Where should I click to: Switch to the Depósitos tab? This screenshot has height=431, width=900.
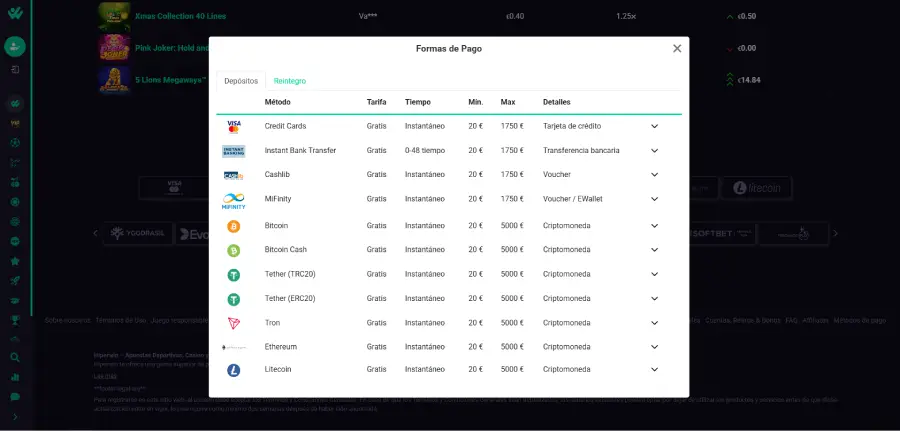pyautogui.click(x=241, y=81)
